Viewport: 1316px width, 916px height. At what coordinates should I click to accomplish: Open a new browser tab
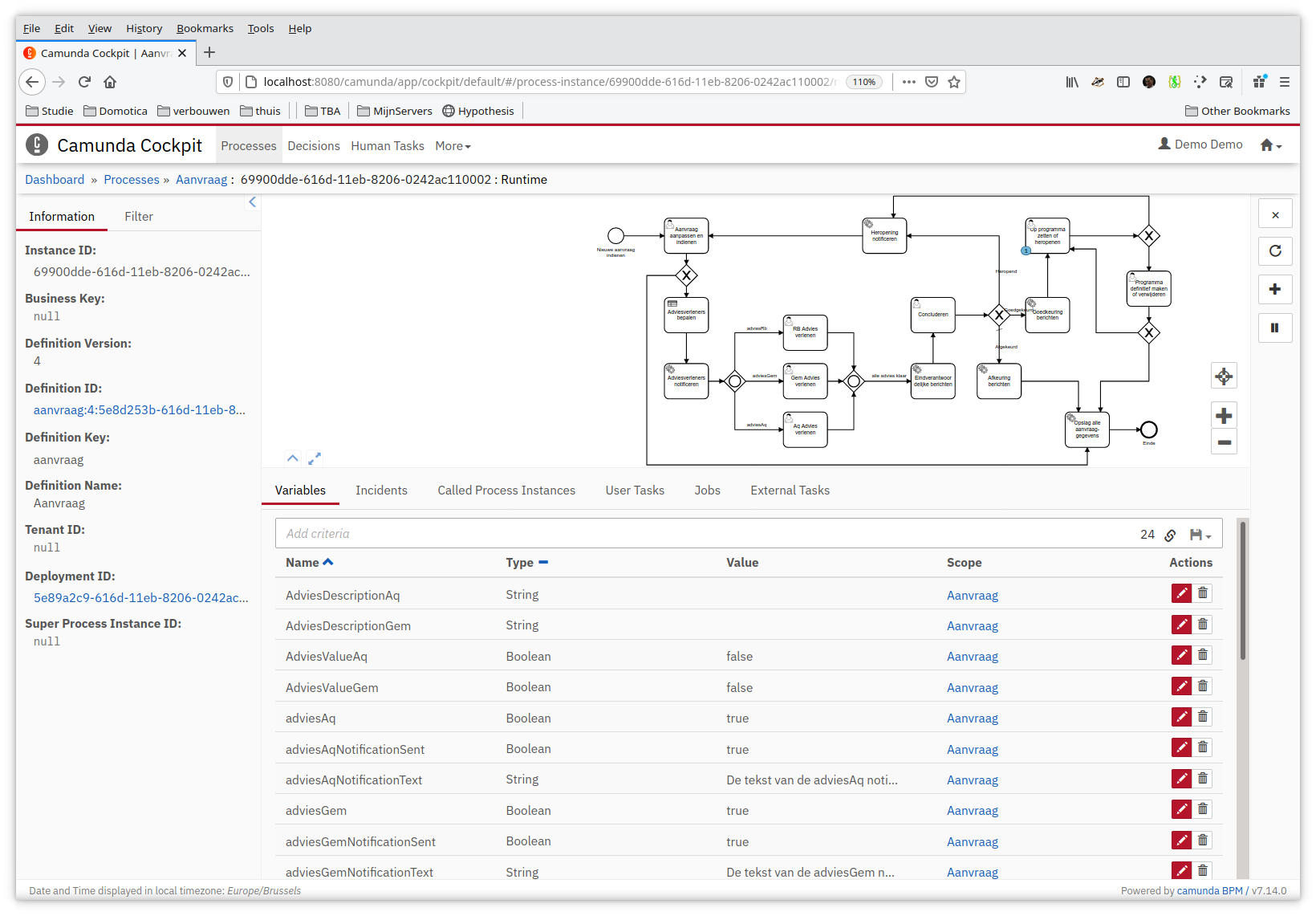pyautogui.click(x=209, y=52)
